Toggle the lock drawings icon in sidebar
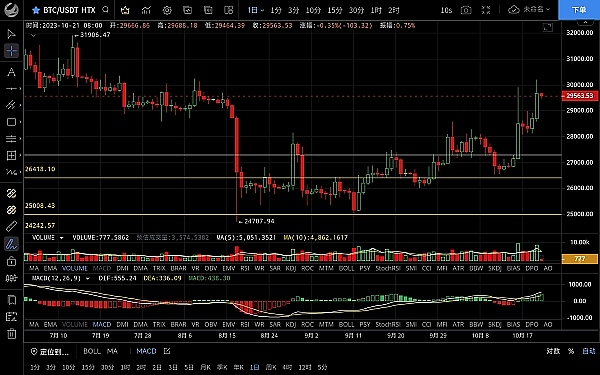This screenshot has height=375, width=600. 11,261
